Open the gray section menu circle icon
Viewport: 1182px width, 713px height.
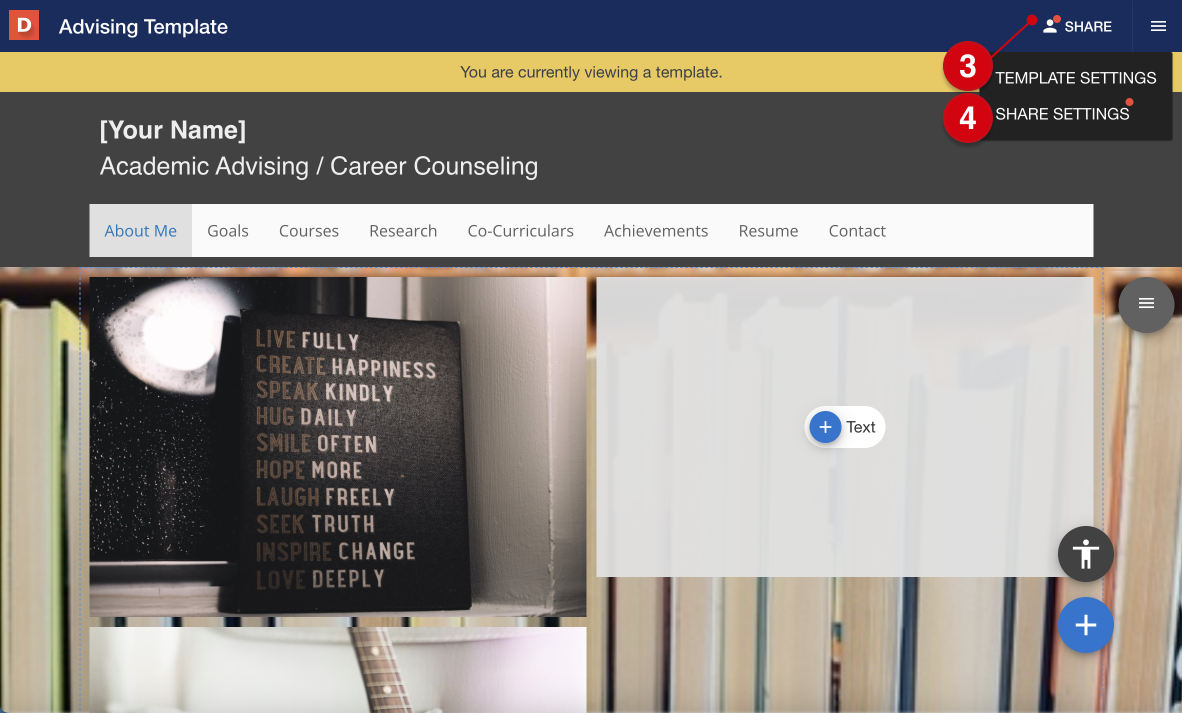(1146, 304)
